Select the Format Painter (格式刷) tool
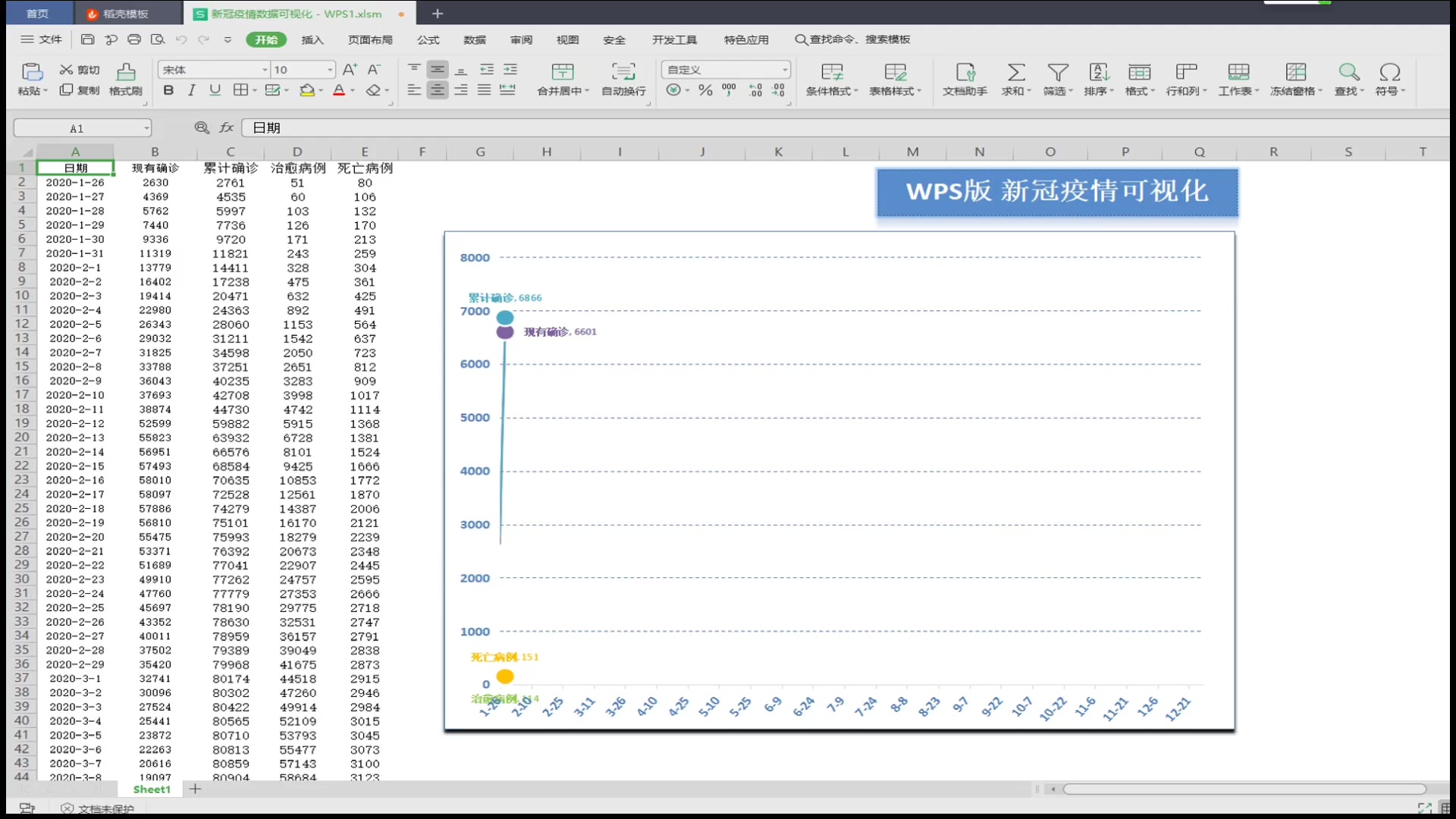The image size is (1456, 819). 126,79
